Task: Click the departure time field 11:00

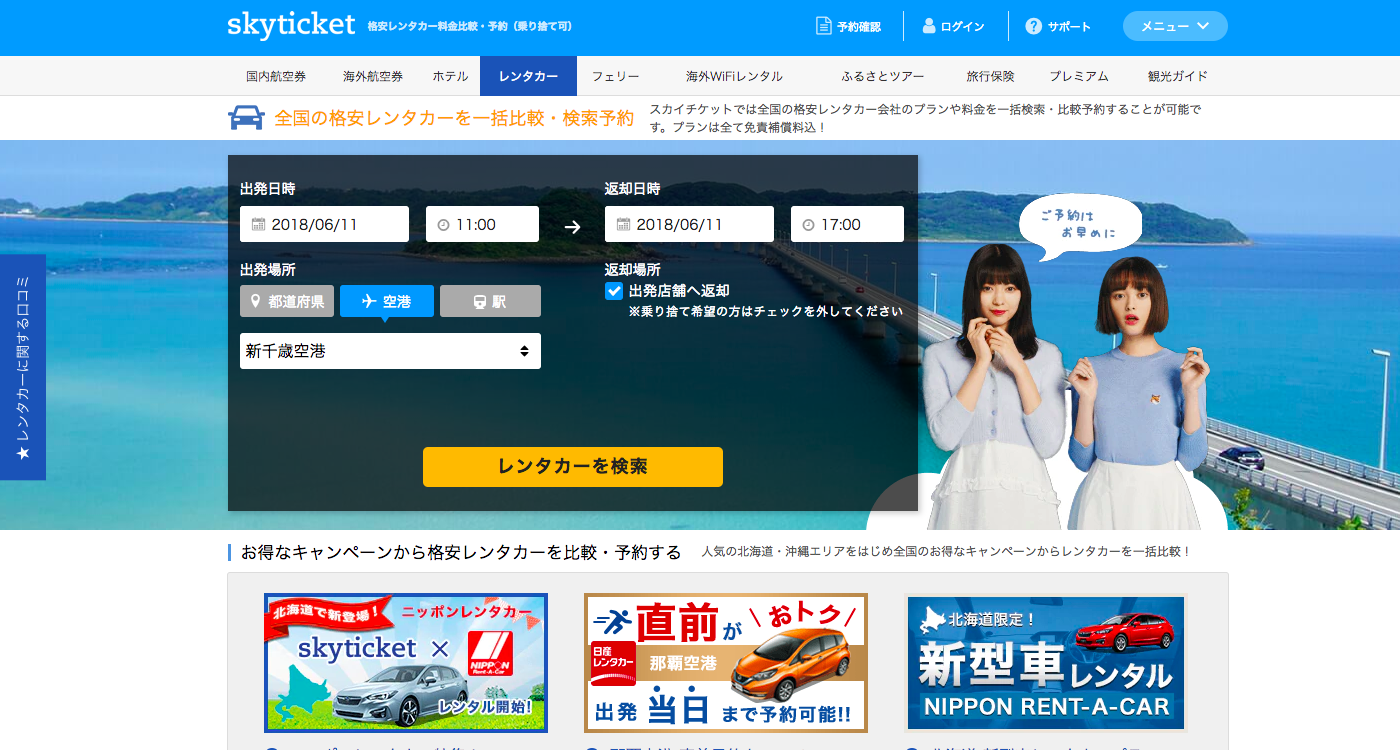Action: [x=482, y=224]
